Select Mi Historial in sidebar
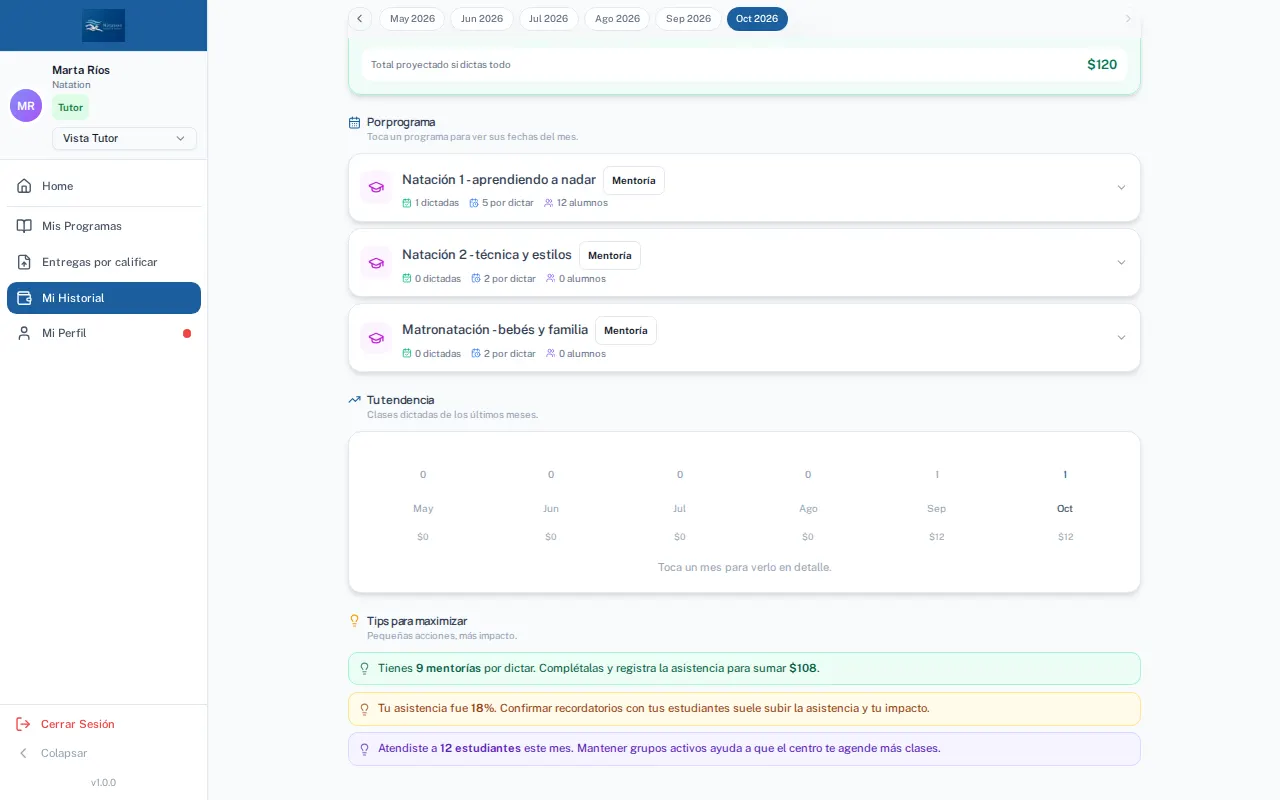1280x800 pixels. [104, 298]
